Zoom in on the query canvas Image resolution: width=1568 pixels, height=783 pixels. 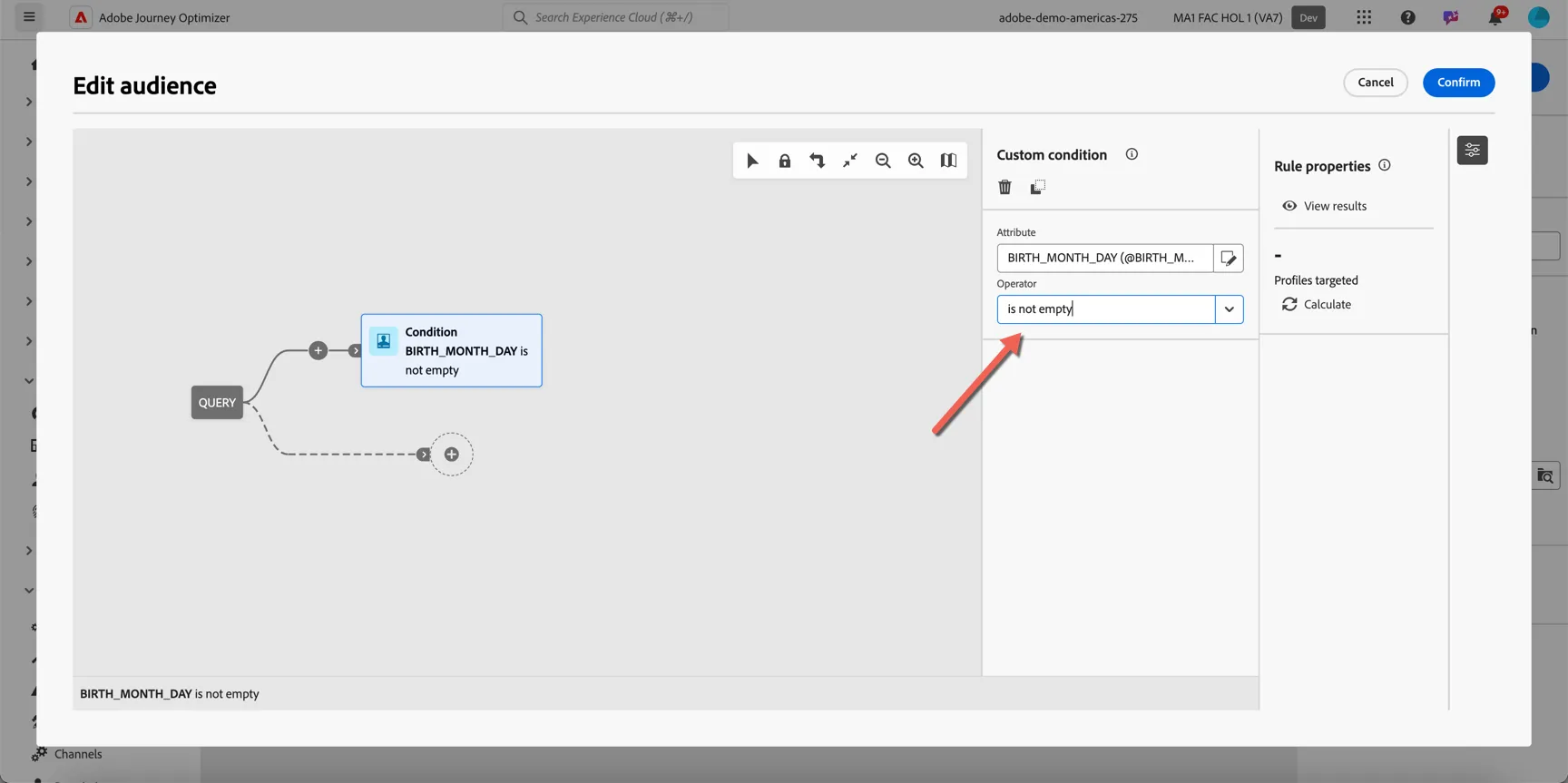pyautogui.click(x=916, y=161)
